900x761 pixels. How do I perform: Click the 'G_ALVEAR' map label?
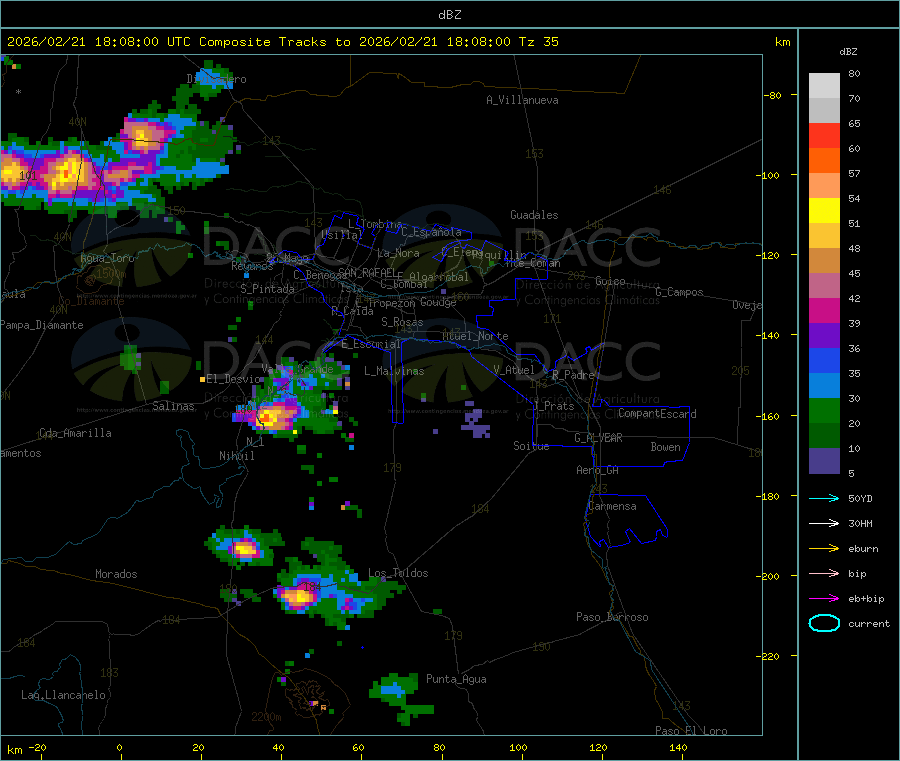click(598, 438)
